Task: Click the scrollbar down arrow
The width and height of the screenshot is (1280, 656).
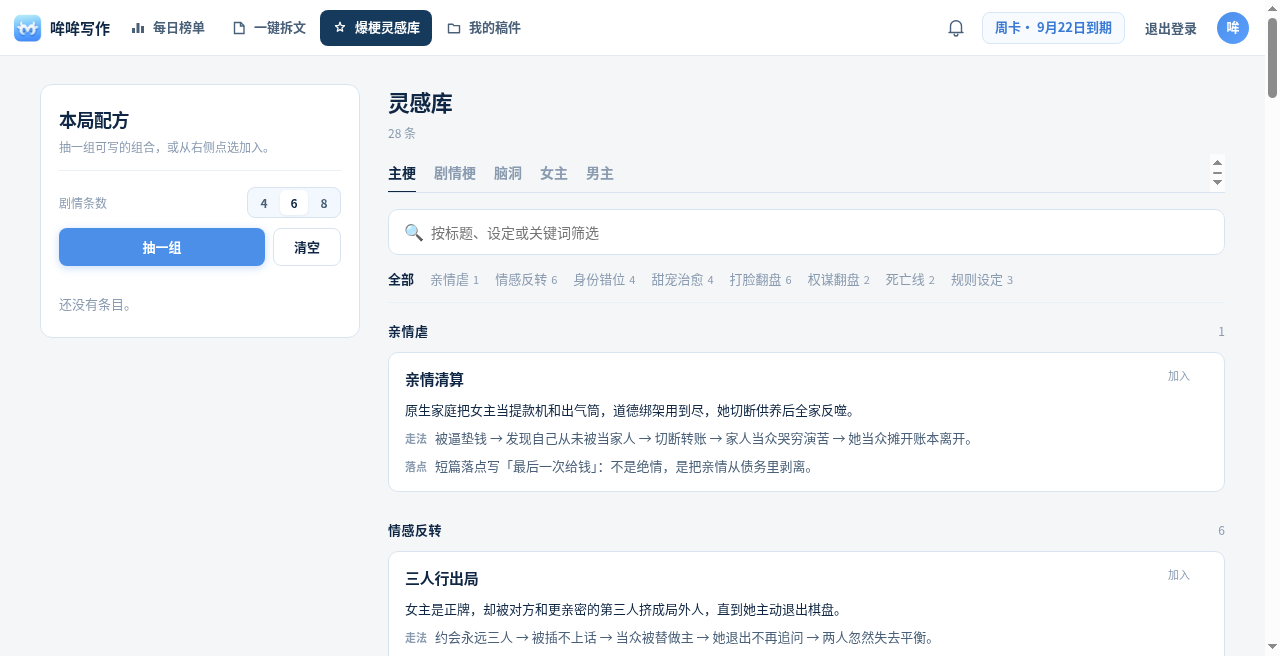Action: [x=1272, y=648]
